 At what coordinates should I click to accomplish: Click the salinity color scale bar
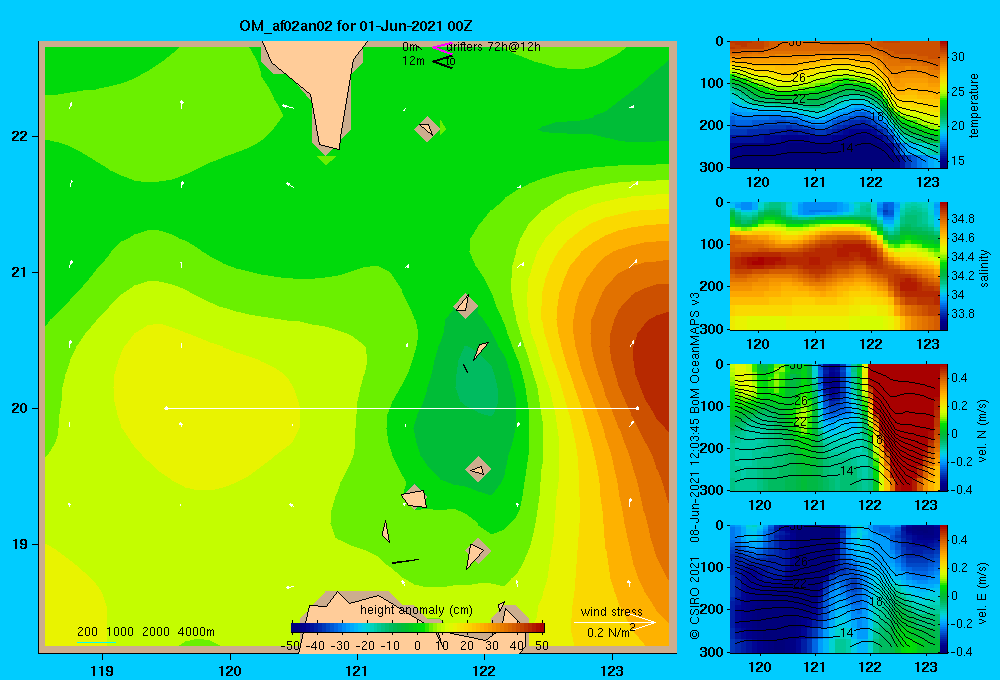click(x=943, y=266)
